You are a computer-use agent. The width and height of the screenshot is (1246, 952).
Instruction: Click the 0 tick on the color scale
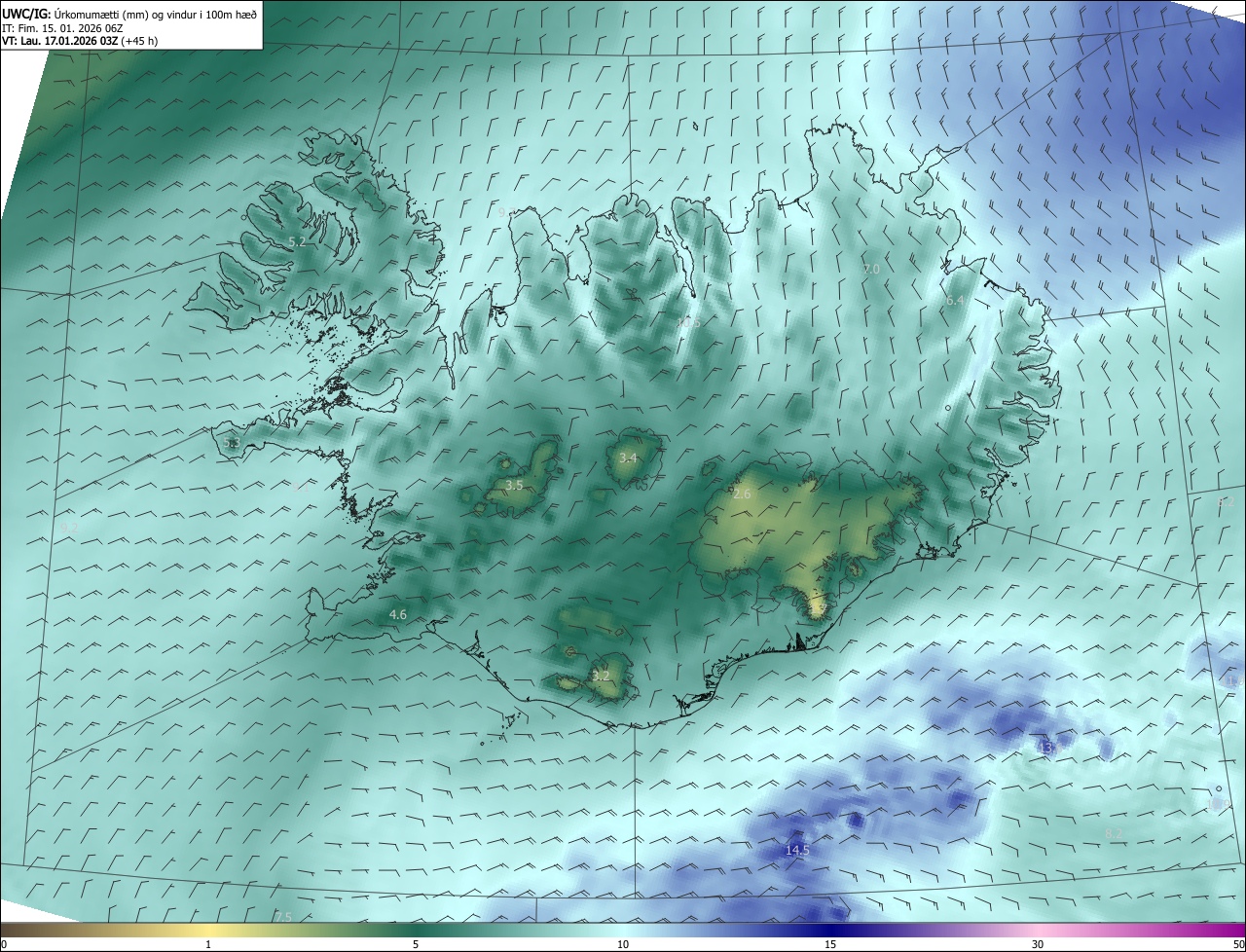tap(3, 944)
